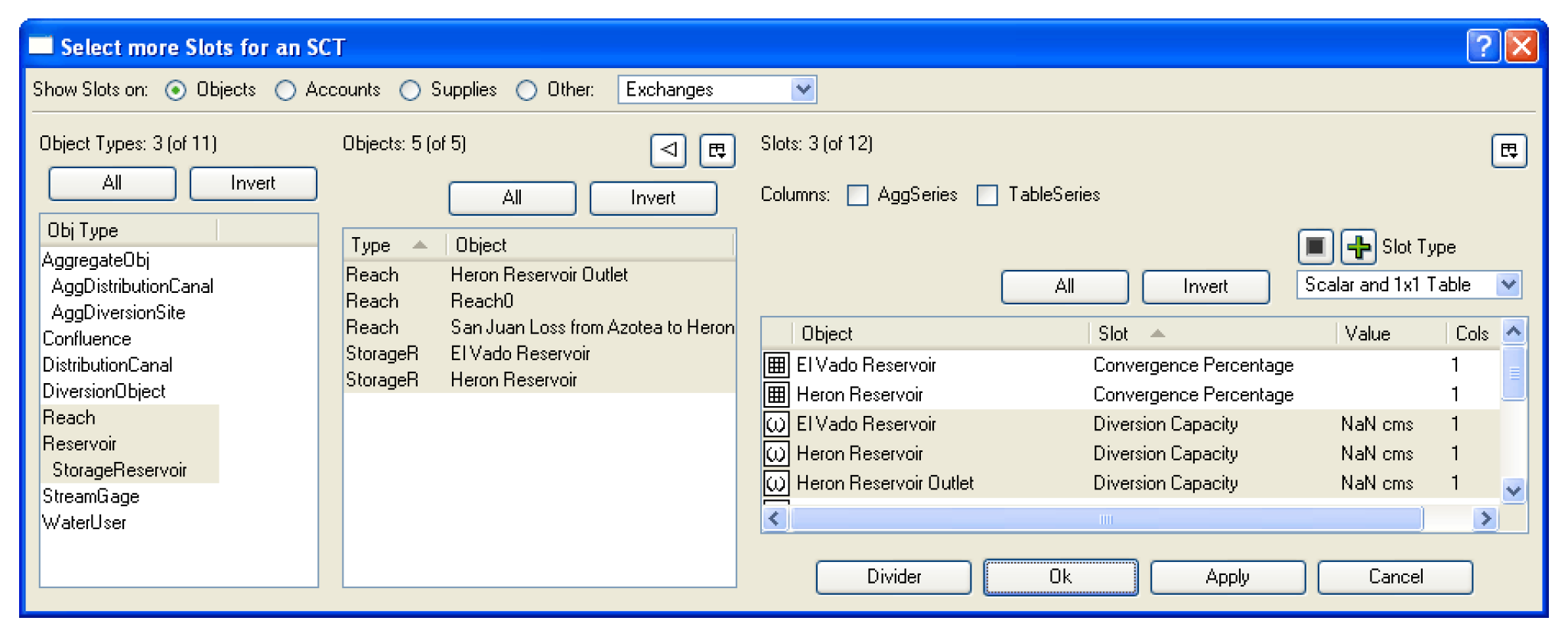The image size is (1568, 637).
Task: Select AggDistributionCanal object type
Action: coord(132,287)
